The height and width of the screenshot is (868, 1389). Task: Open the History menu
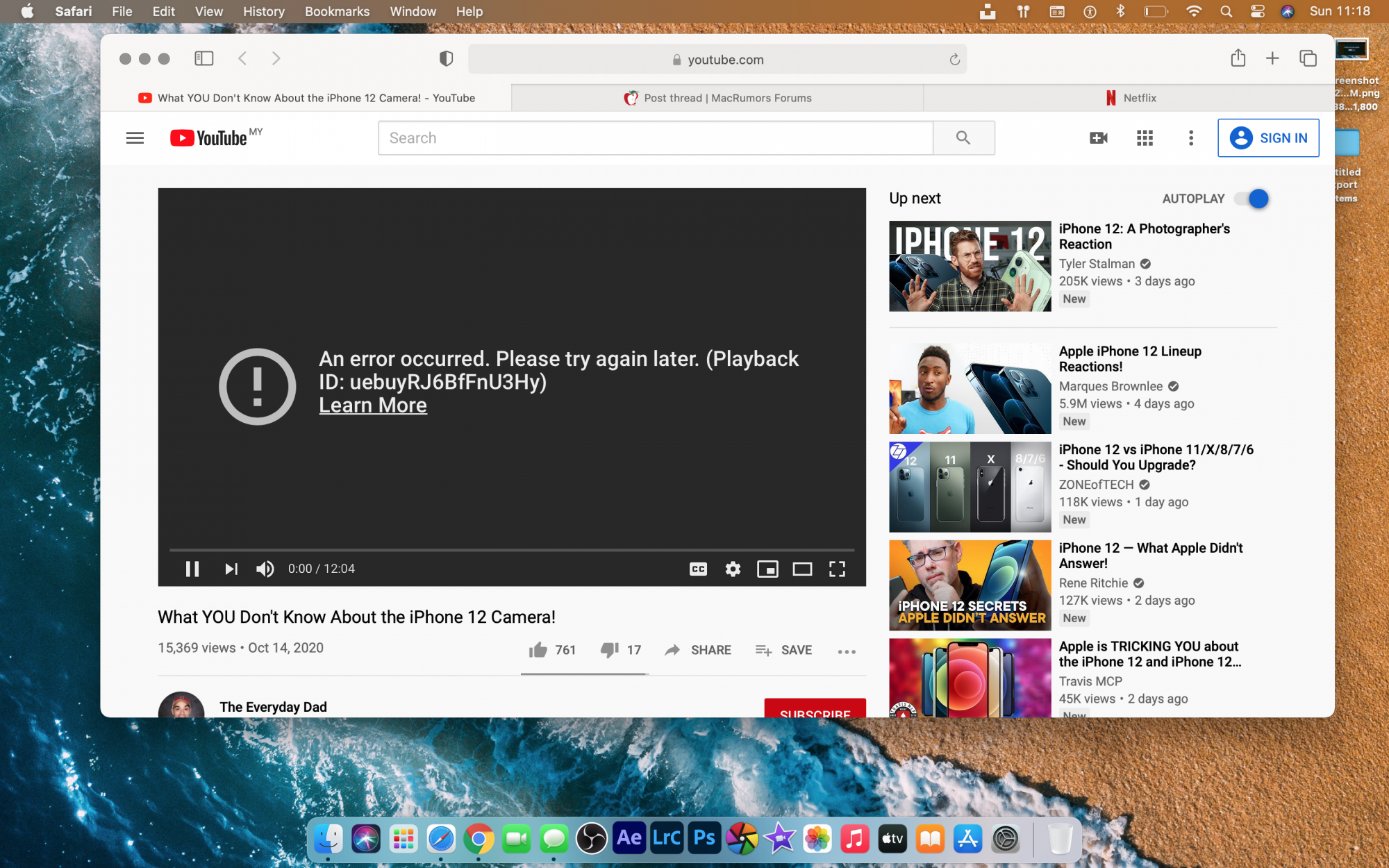tap(263, 11)
